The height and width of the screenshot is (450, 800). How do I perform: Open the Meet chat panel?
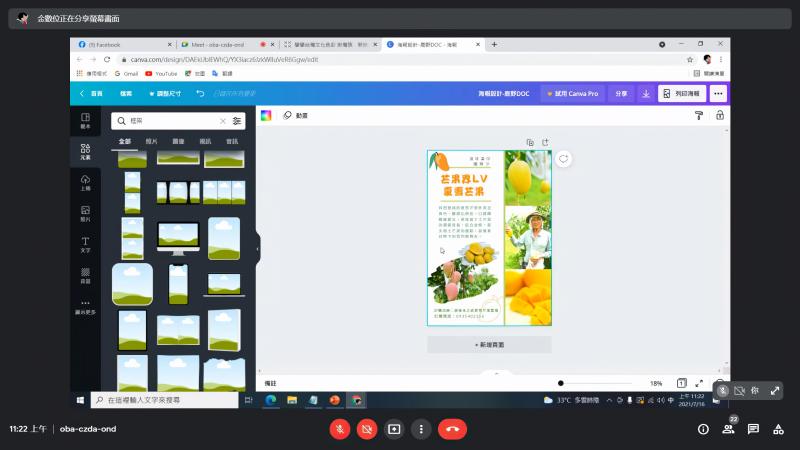point(753,429)
